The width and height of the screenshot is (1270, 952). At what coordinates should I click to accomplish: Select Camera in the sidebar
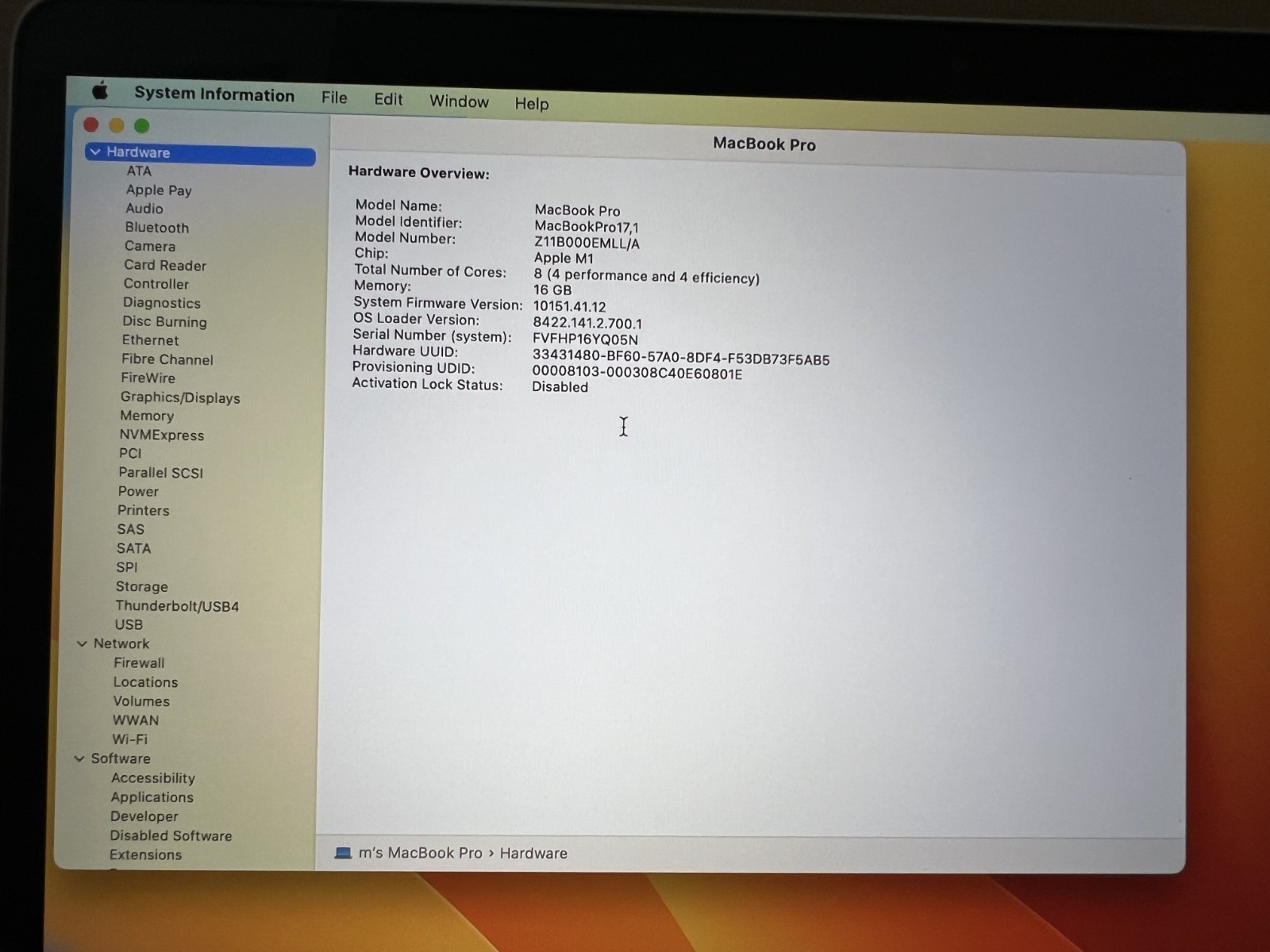coord(150,246)
